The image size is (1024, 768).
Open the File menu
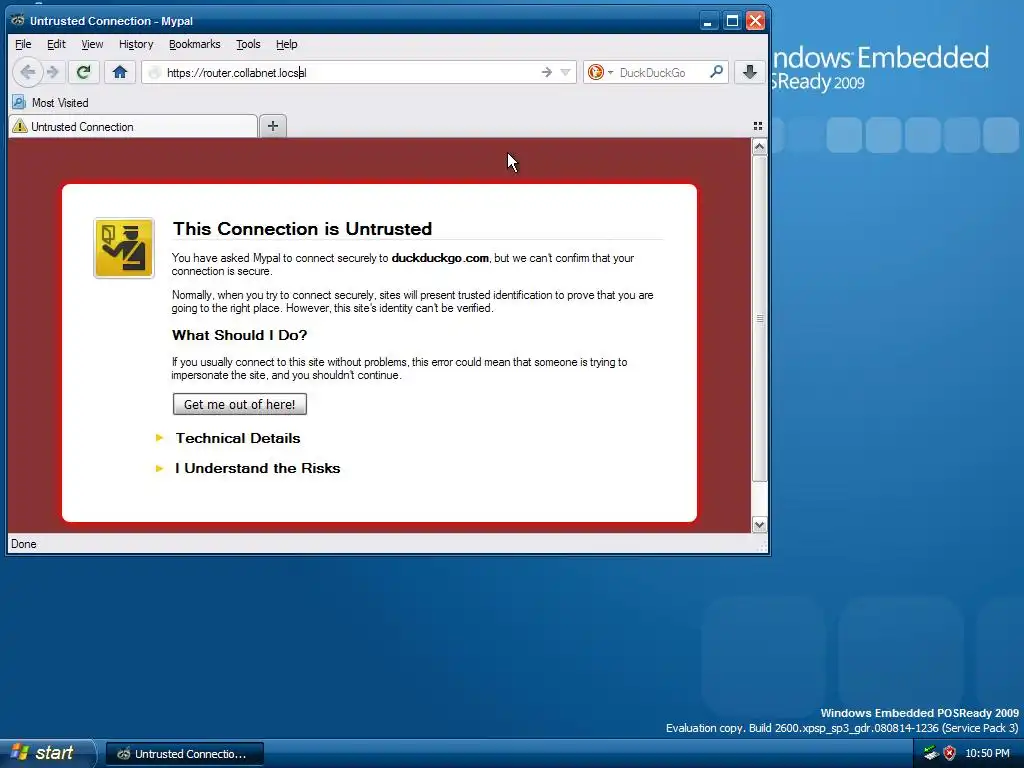click(23, 44)
